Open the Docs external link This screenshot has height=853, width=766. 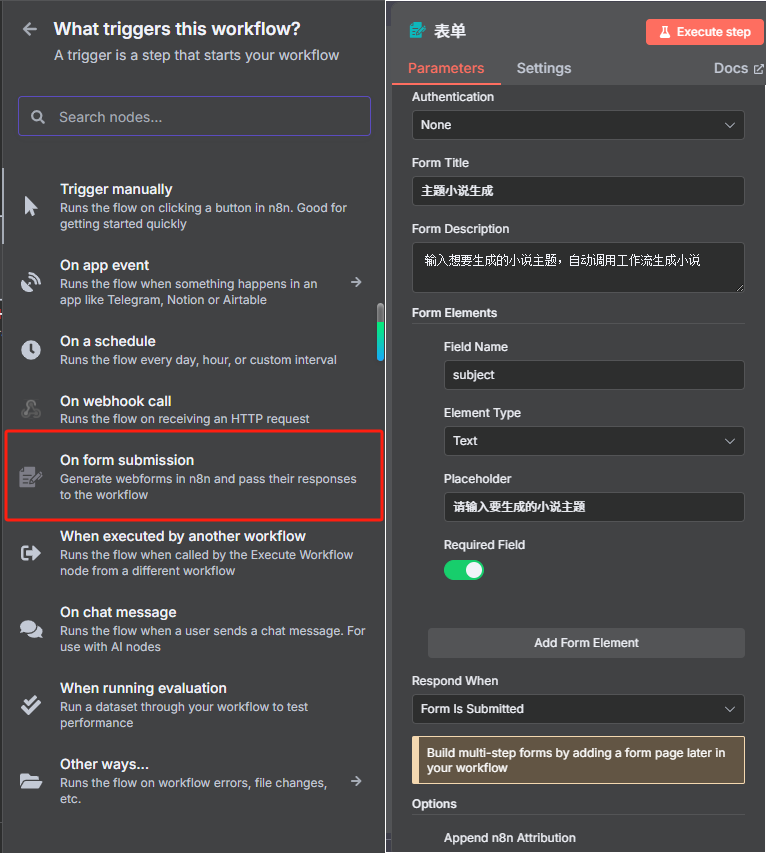(738, 68)
